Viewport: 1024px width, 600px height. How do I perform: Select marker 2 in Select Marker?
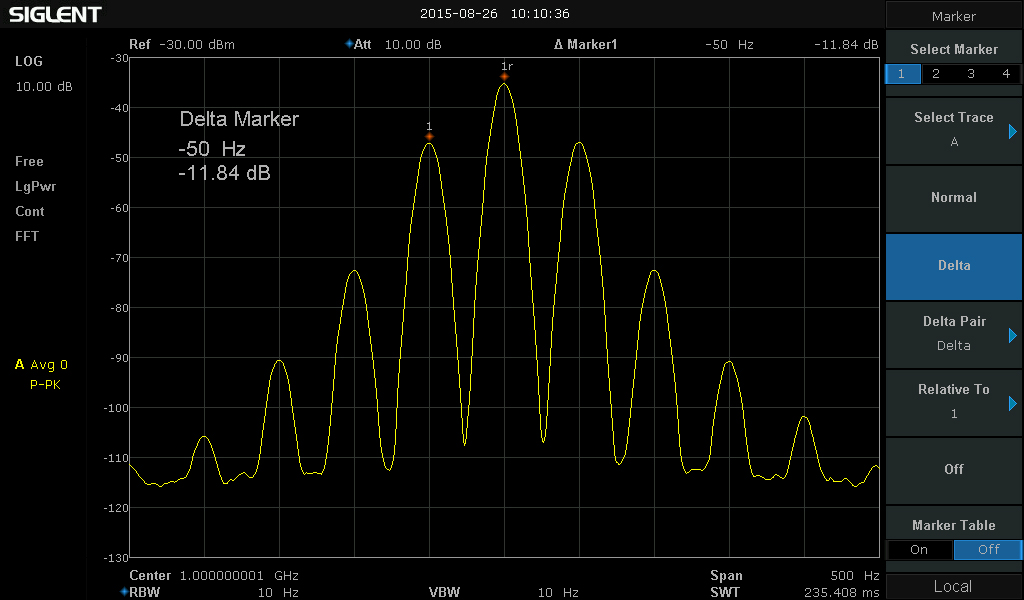click(936, 74)
